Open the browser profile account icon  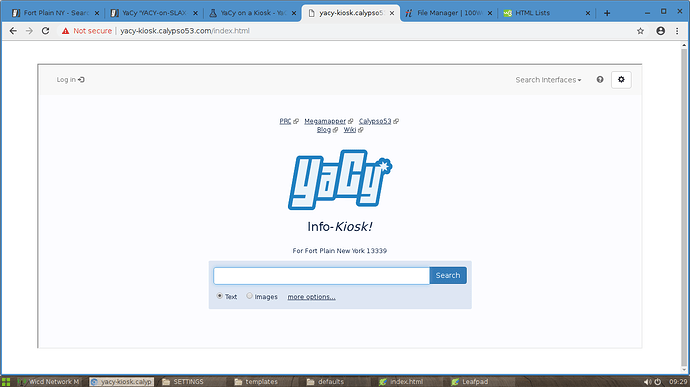(661, 31)
